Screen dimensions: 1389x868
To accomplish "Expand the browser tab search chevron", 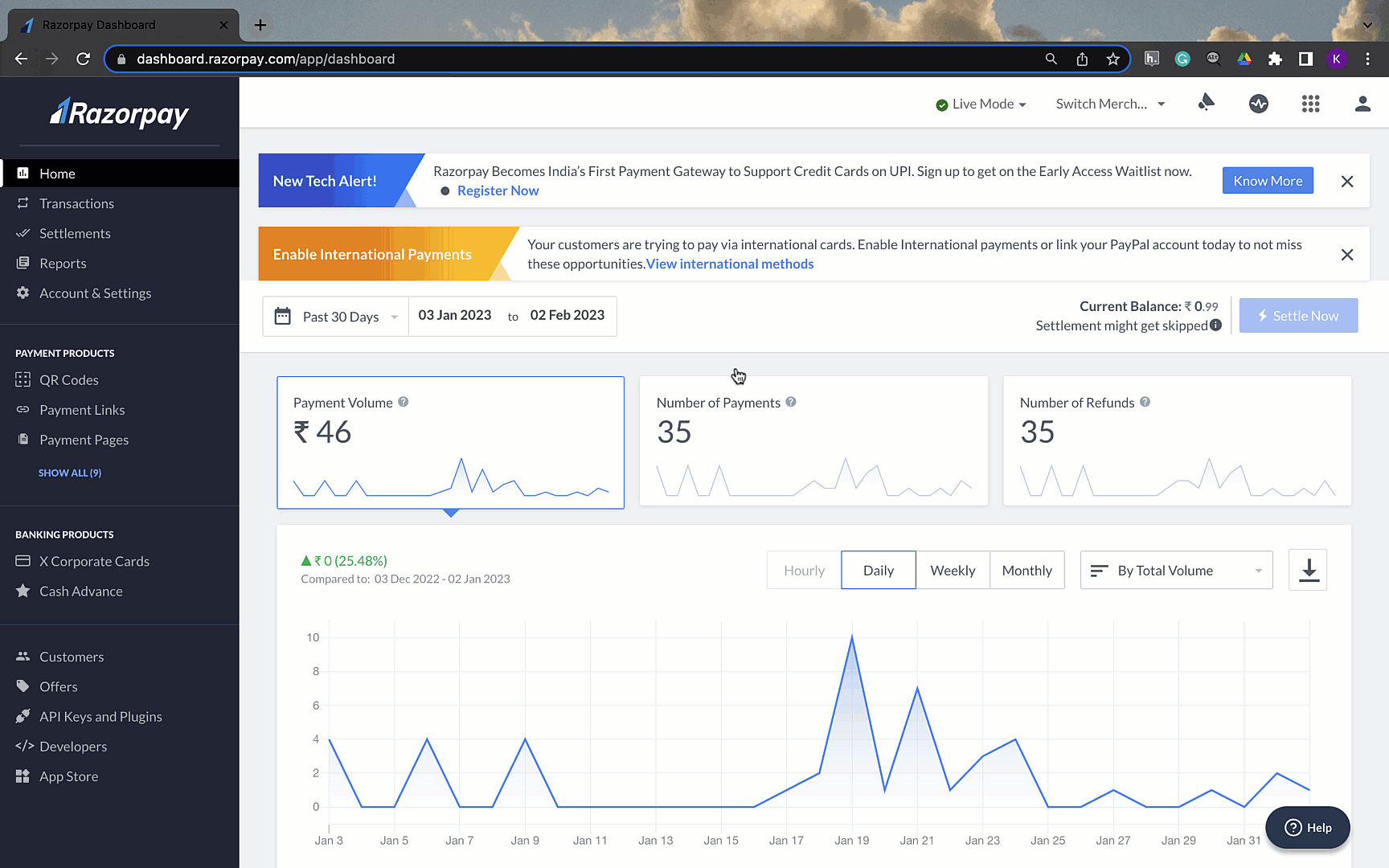I will [x=1367, y=25].
